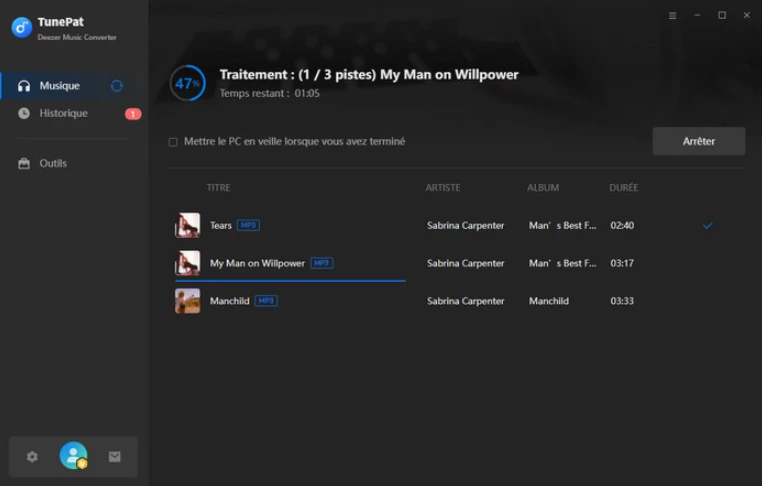The width and height of the screenshot is (762, 486).
Task: Click the DURÉE column header
Action: 623,188
